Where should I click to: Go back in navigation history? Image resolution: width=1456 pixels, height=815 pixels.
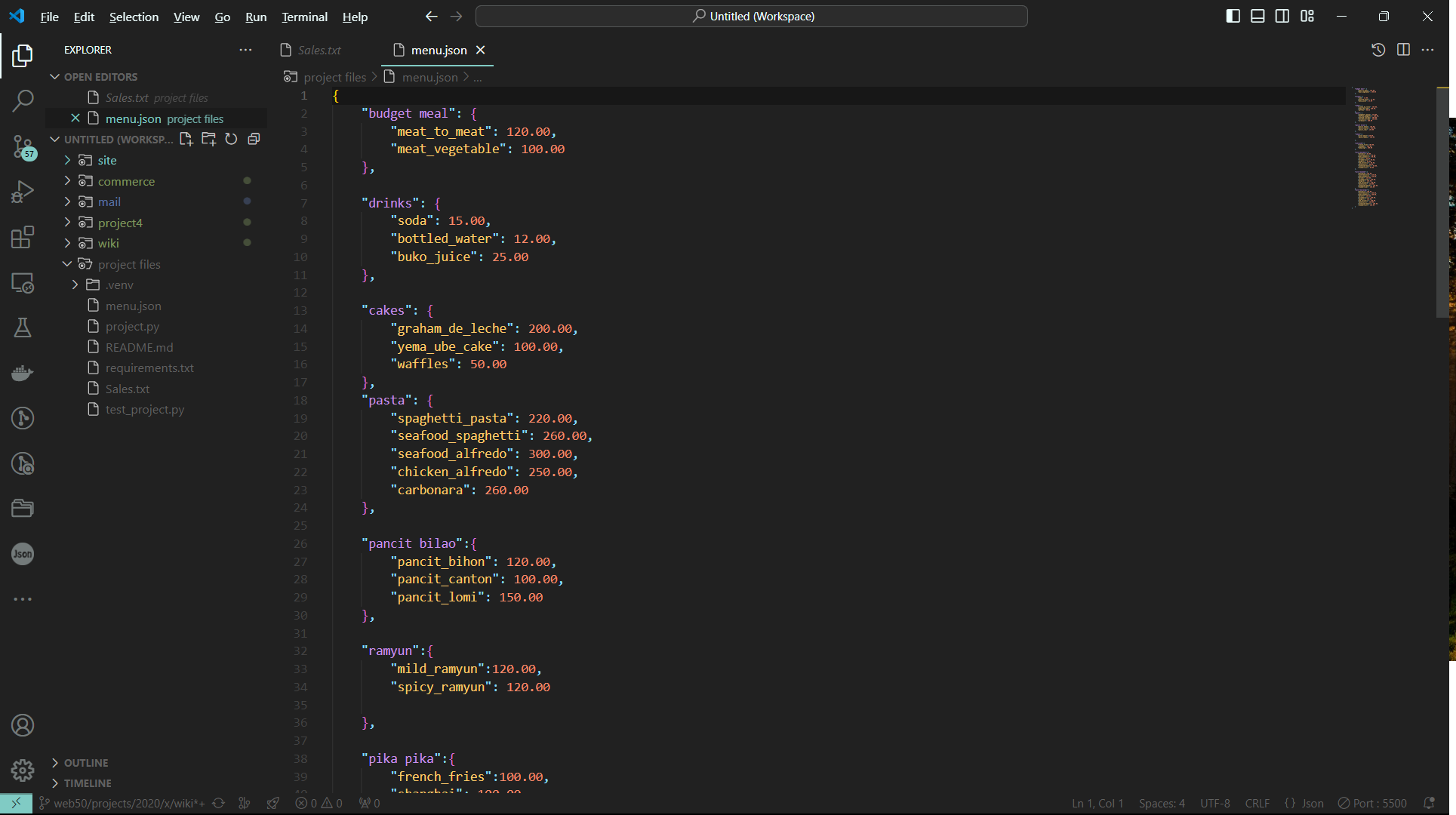coord(431,16)
